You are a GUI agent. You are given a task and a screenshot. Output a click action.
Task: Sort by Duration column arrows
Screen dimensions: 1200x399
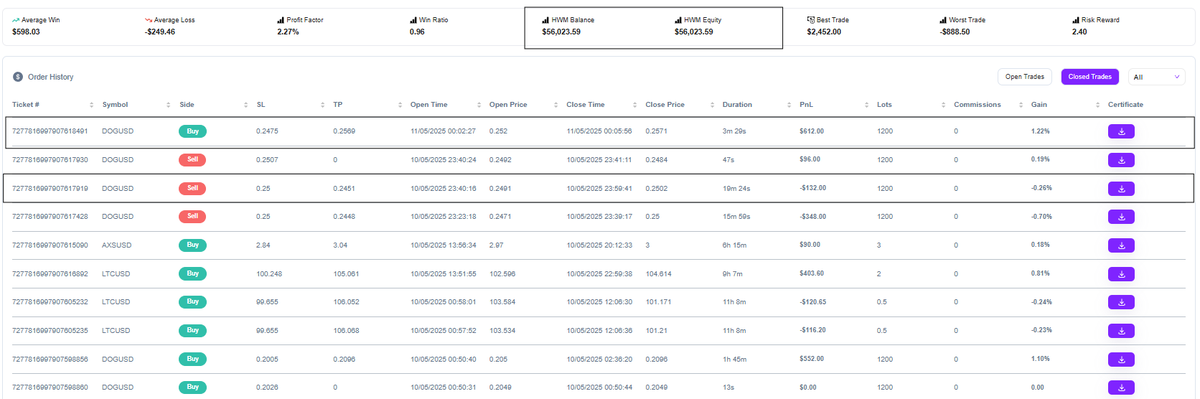click(x=788, y=104)
